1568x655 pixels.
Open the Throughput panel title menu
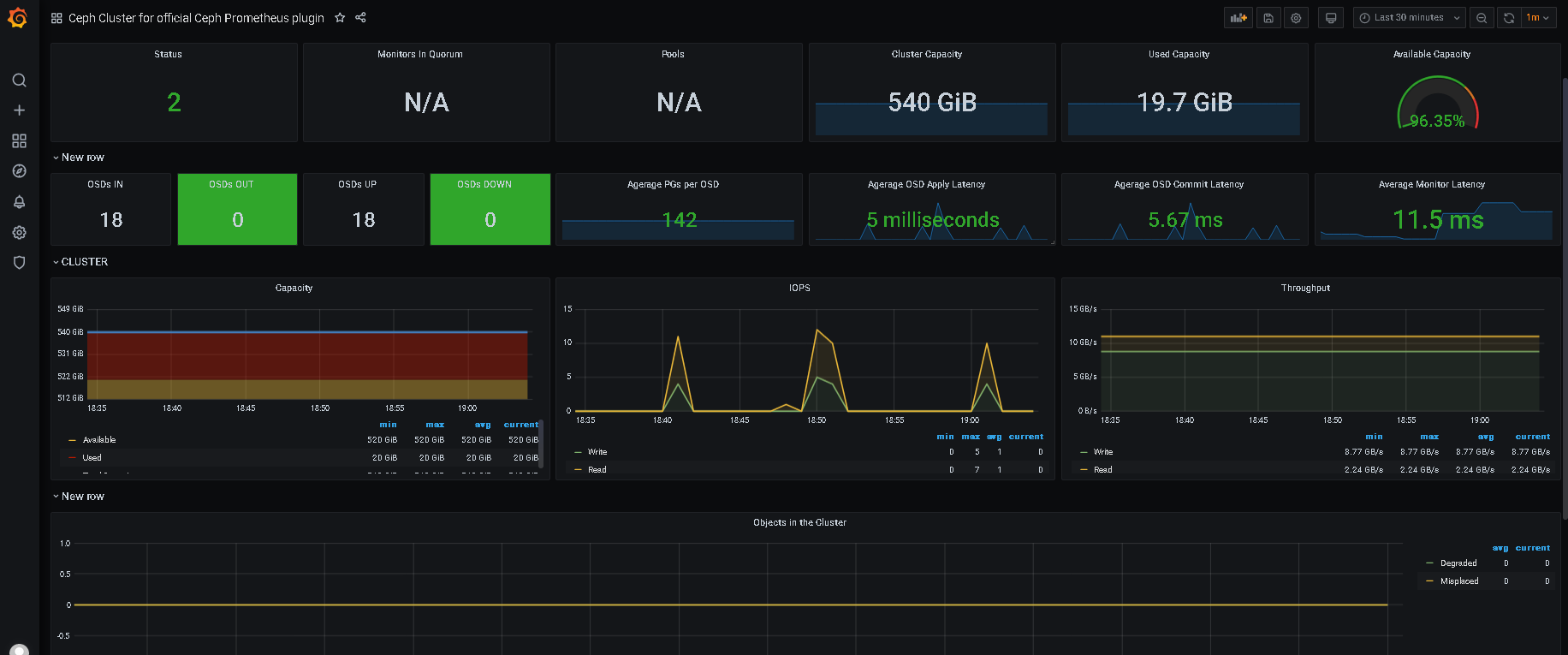tap(1305, 289)
